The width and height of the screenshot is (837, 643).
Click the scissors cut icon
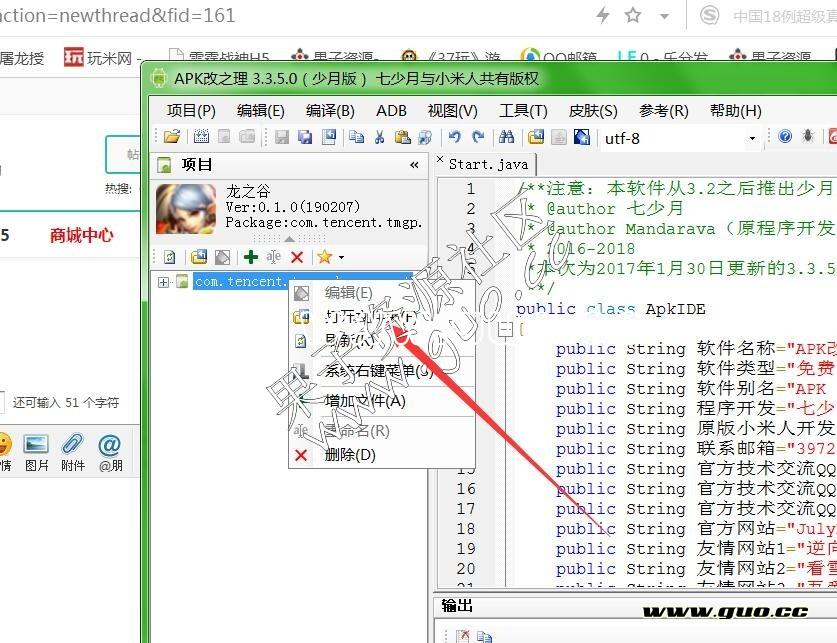pos(380,137)
